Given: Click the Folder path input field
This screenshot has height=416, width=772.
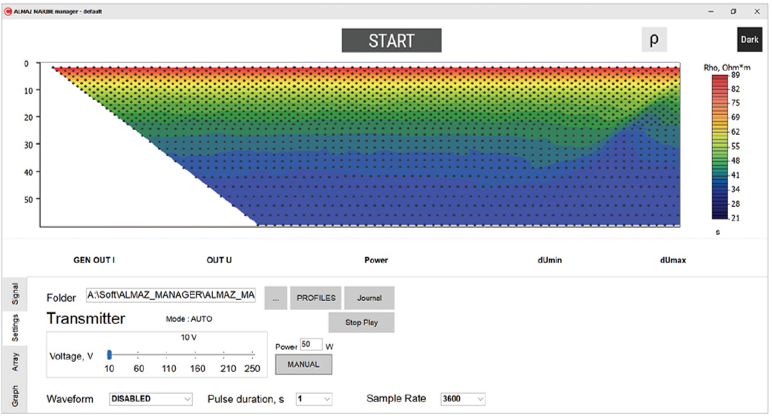Looking at the screenshot, I should click(171, 297).
